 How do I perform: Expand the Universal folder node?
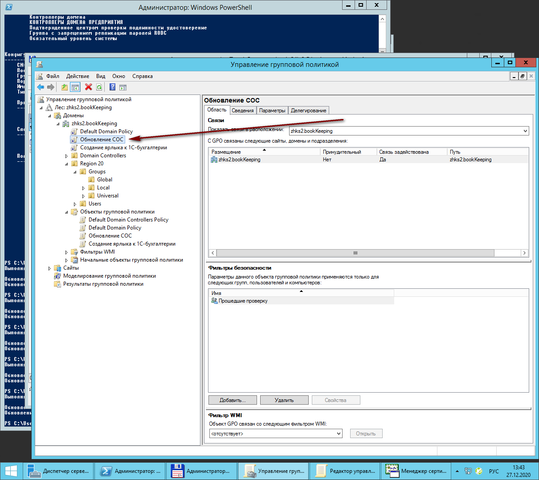click(84, 196)
